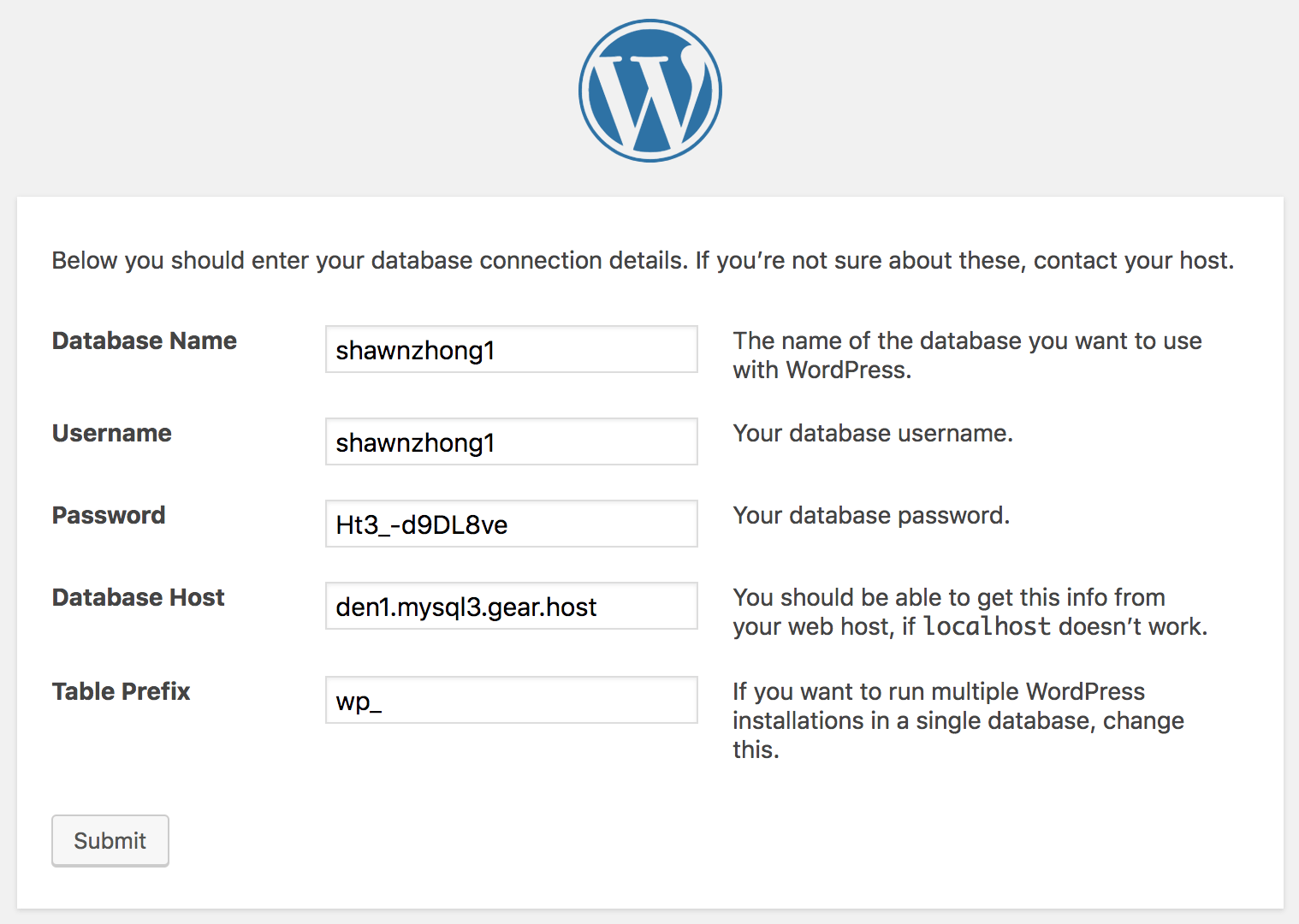Click 'The name of the database' description
1299x924 pixels.
pos(967,341)
